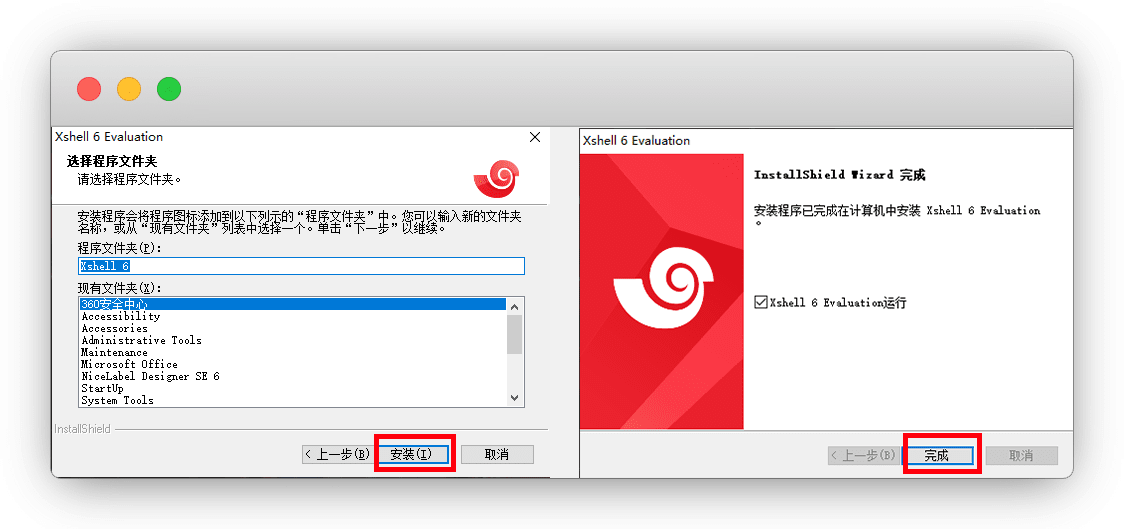Viewport: 1124px width, 529px height.
Task: Choose Administrative Tools from folder list
Action: (x=141, y=340)
